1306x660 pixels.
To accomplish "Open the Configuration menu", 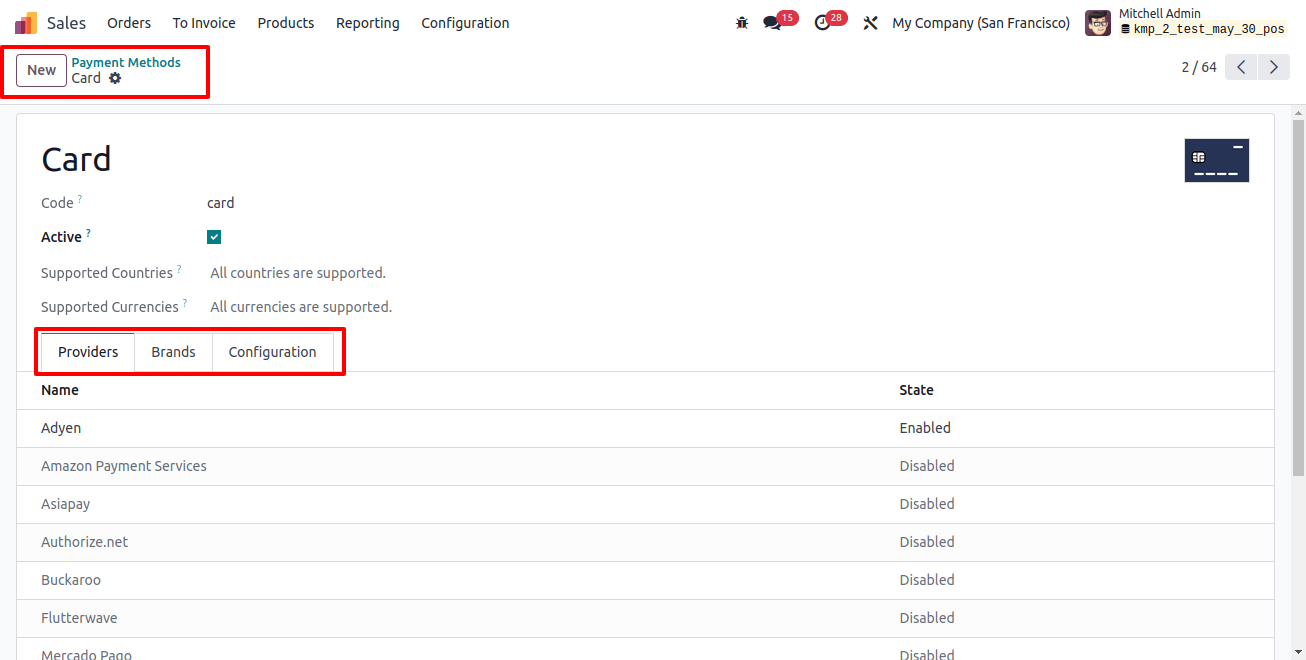I will click(x=465, y=23).
